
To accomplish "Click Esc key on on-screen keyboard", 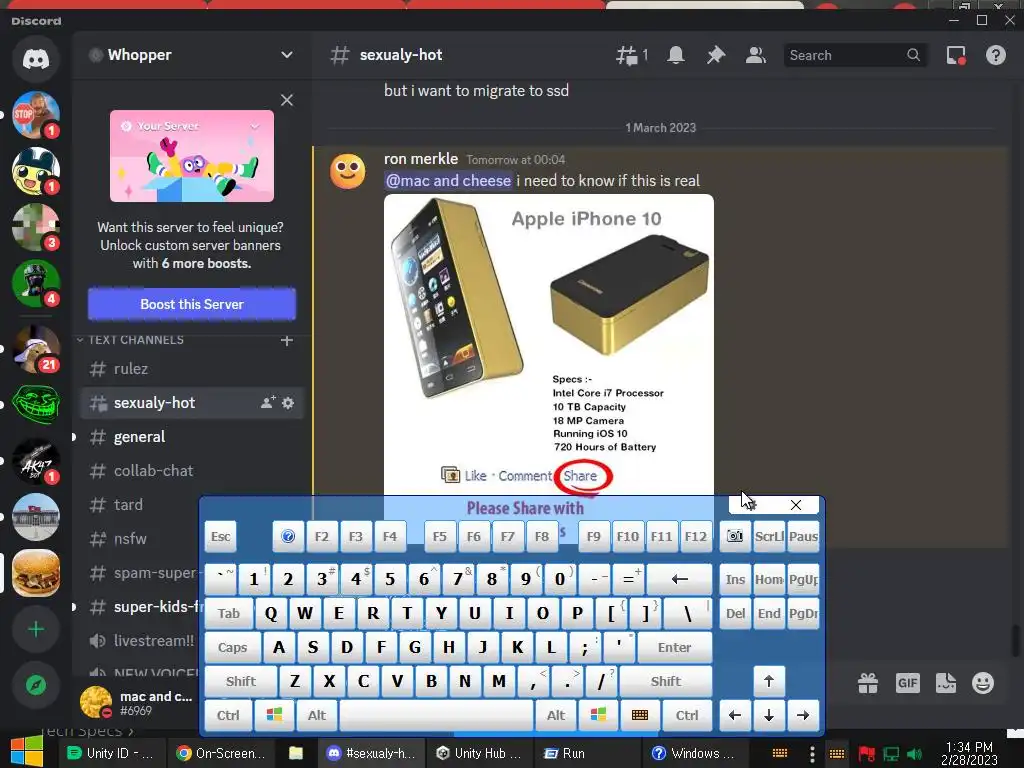I will pyautogui.click(x=221, y=537).
